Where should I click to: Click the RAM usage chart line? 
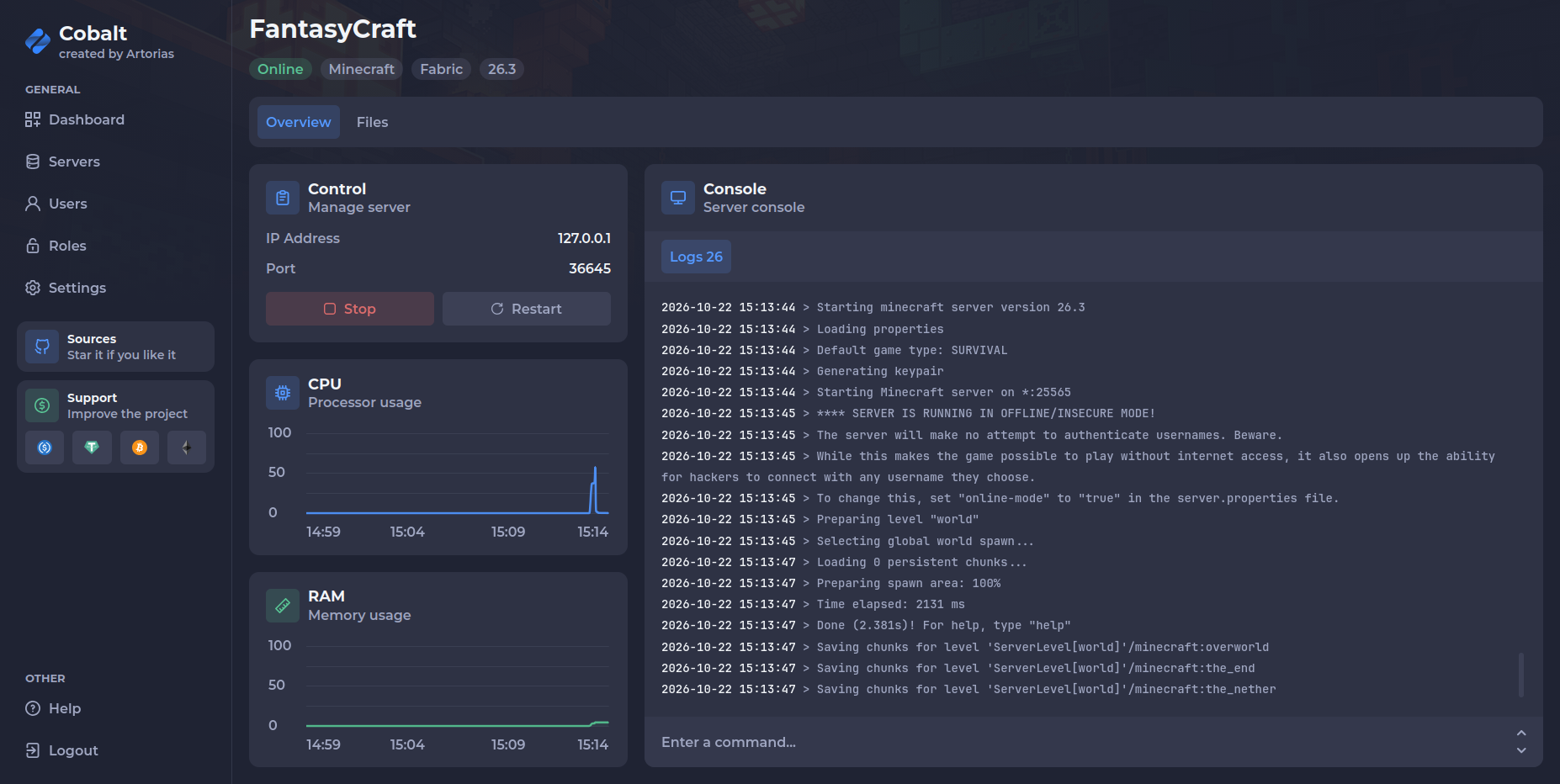(x=458, y=724)
